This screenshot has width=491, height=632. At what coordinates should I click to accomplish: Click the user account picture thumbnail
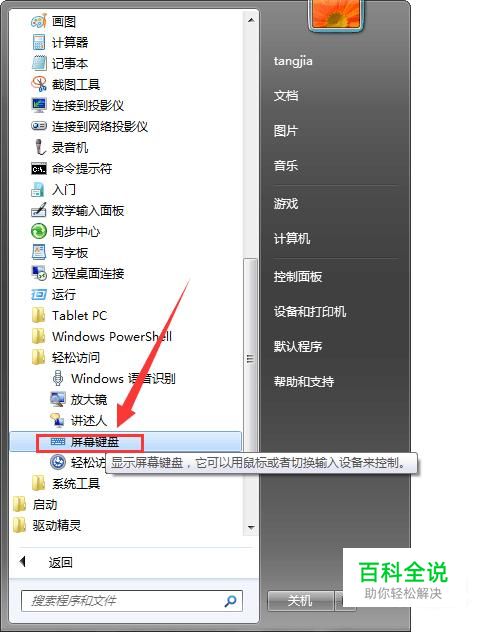pos(336,15)
